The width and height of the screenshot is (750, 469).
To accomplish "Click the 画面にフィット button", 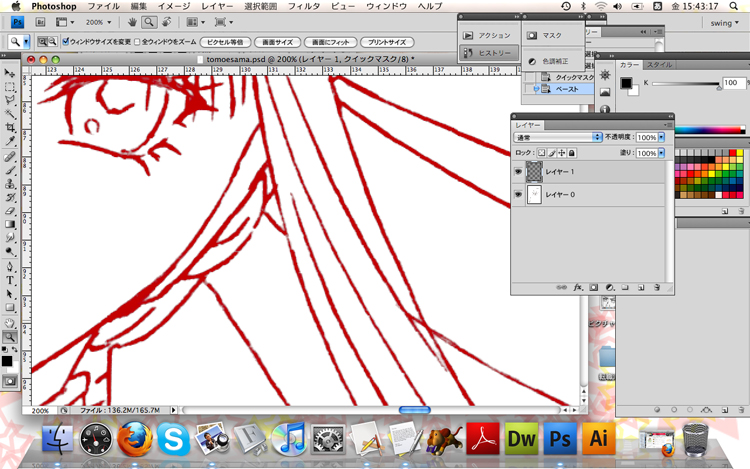I will coord(330,42).
